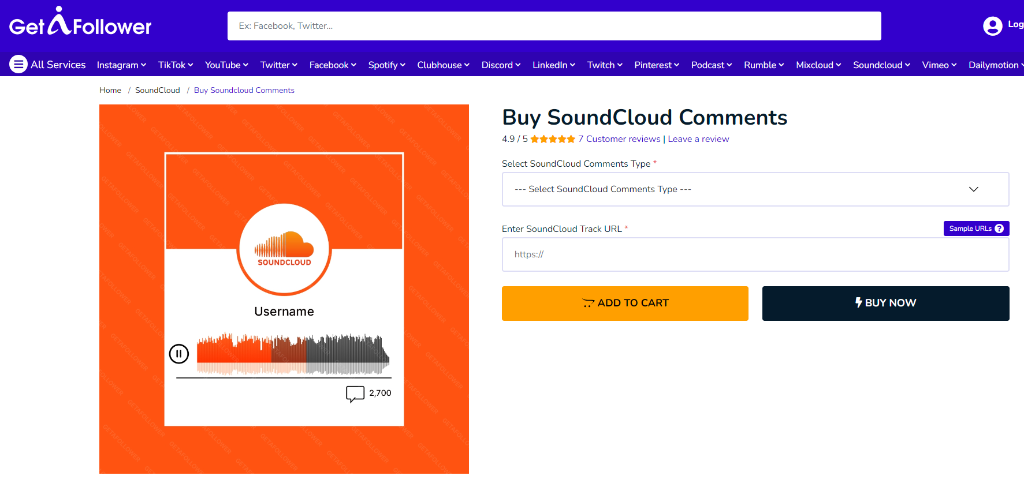Click the BUY NOW button
1024x487 pixels.
coord(886,303)
